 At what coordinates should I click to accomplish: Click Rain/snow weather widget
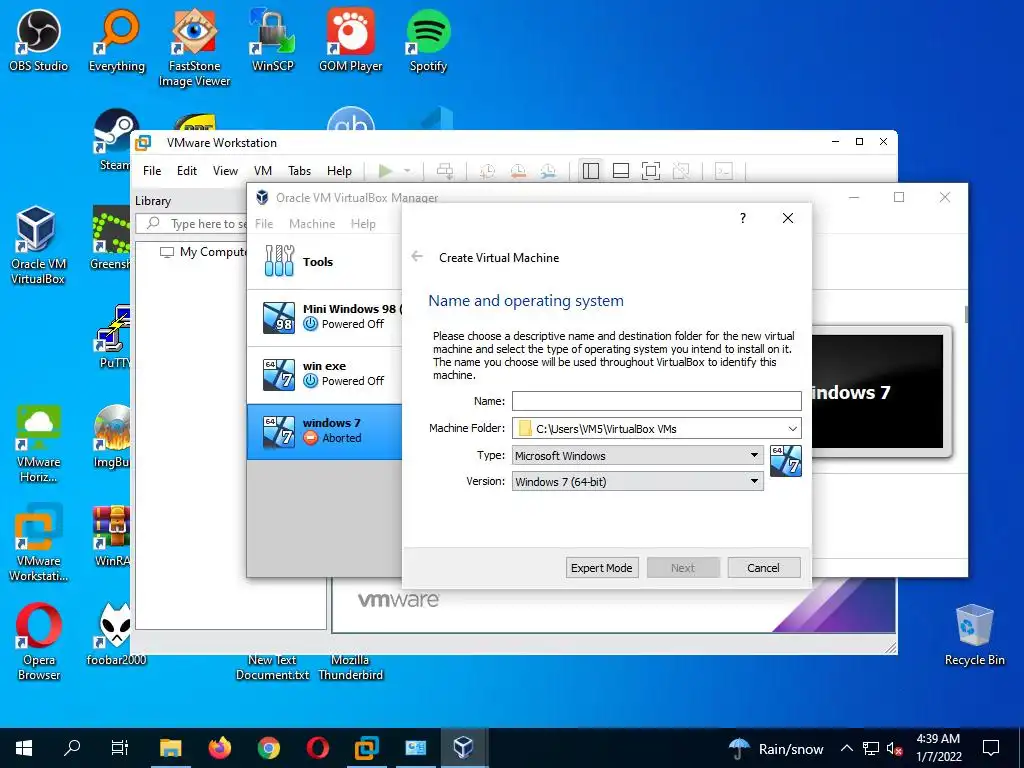tap(776, 748)
